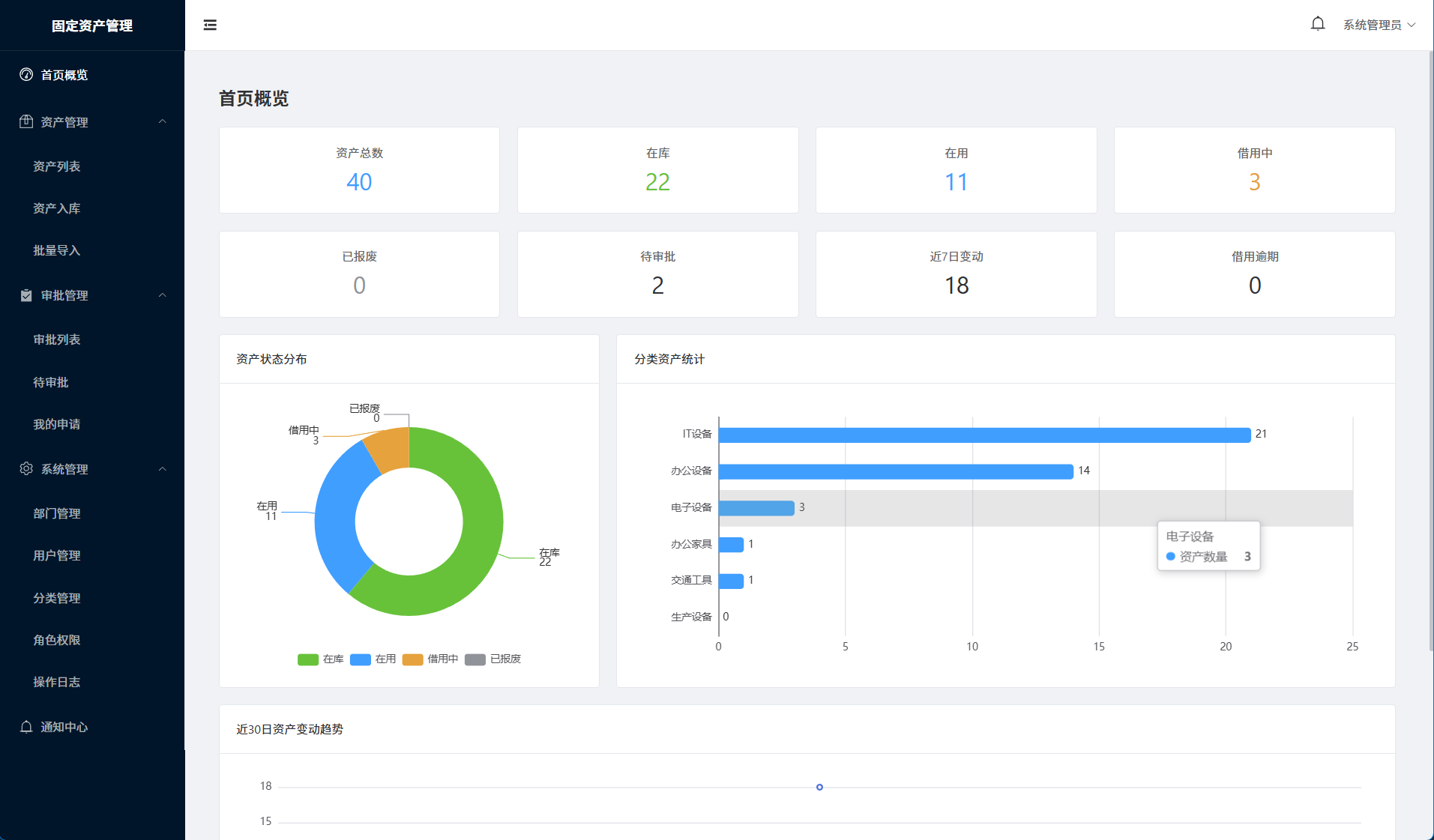The image size is (1434, 840).
Task: Click the 电子设备 bar with value 3
Action: [756, 508]
